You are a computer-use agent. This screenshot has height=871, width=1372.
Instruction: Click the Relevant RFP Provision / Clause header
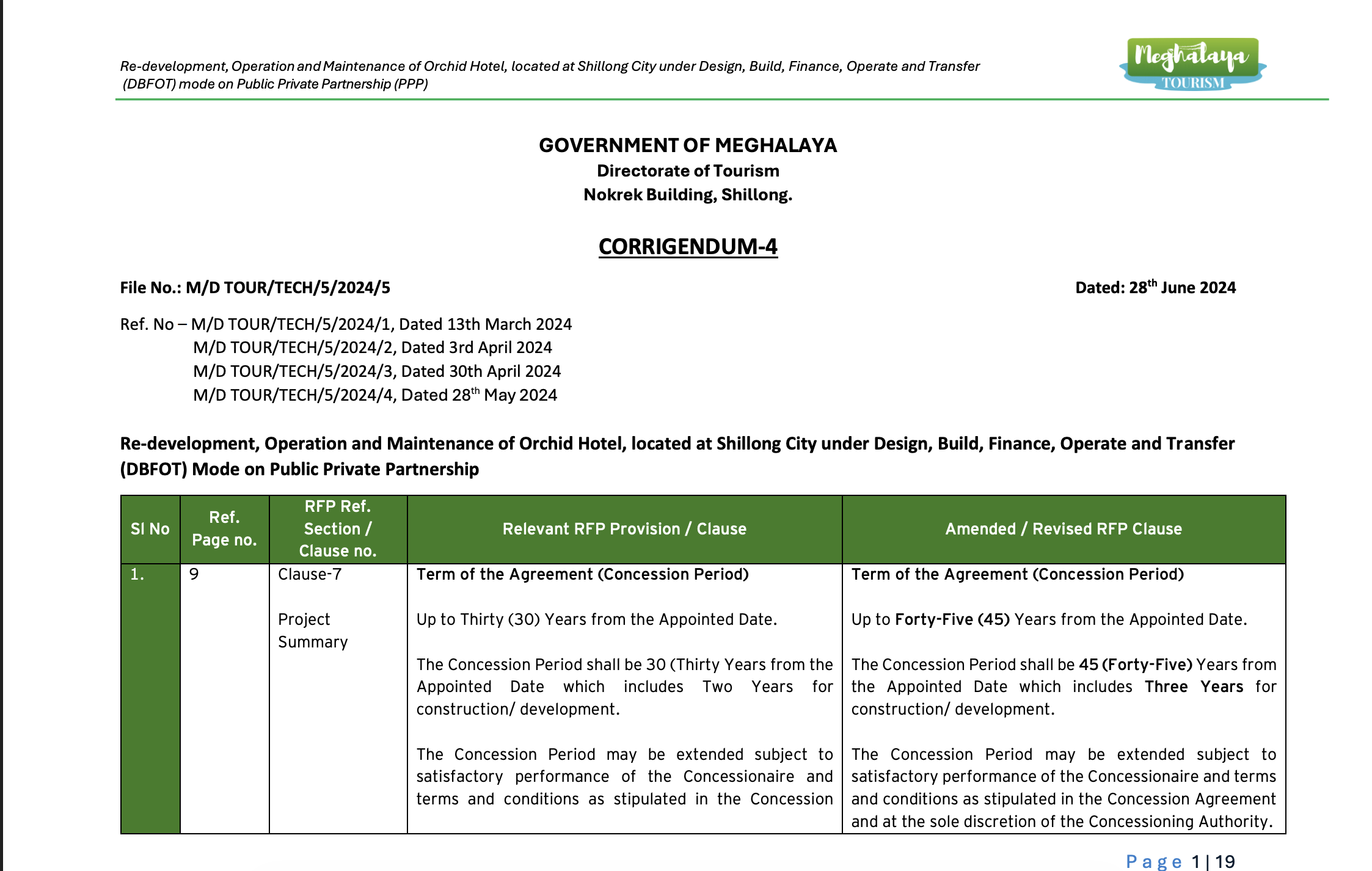pyautogui.click(x=624, y=529)
